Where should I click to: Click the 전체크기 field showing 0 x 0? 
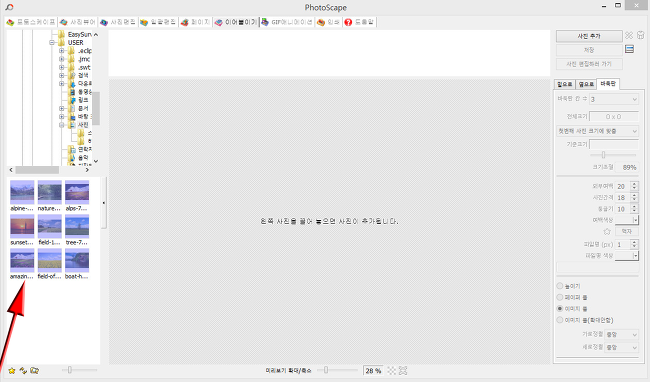pyautogui.click(x=614, y=117)
